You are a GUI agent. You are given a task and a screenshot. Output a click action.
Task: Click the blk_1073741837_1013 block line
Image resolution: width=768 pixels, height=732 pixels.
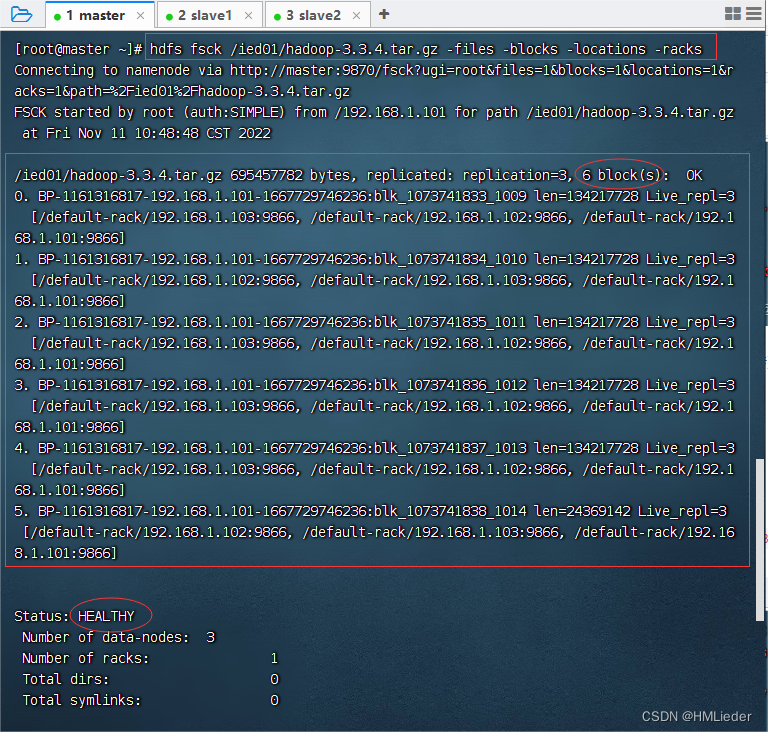375,448
